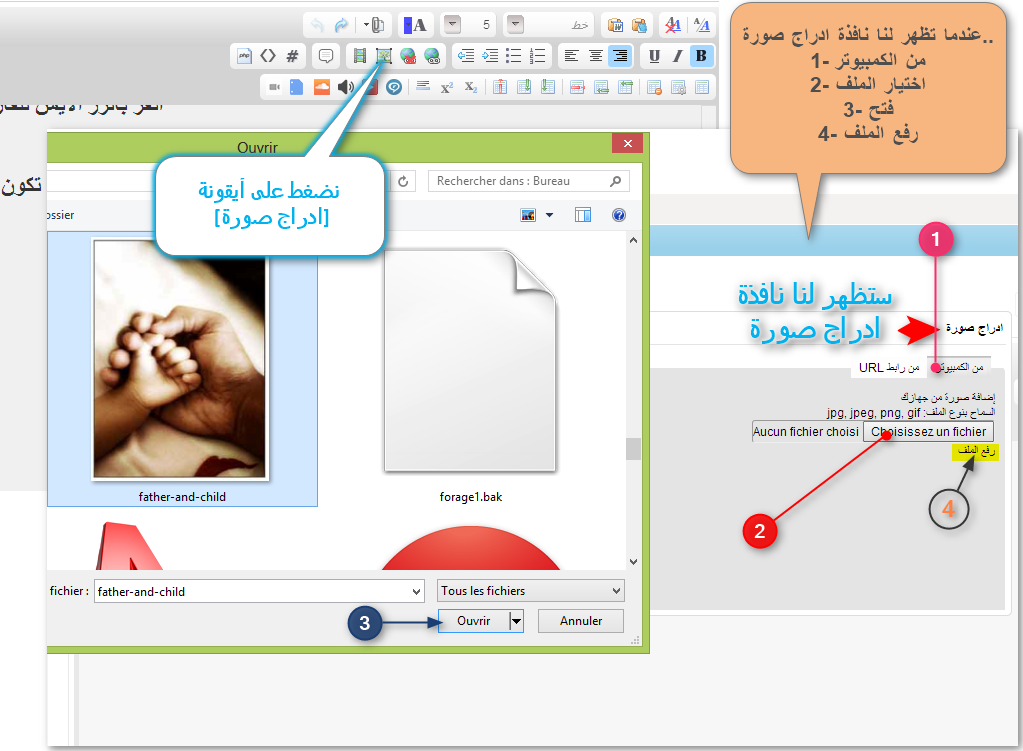Click the file name field containing father-and-child
Screen dimensions: 1023x751
pos(259,592)
